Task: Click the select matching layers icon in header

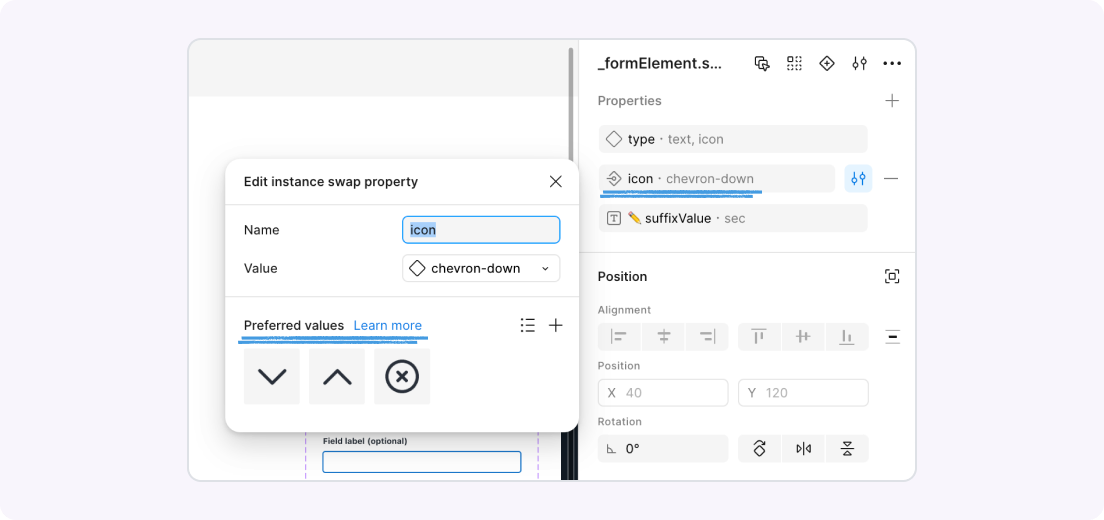Action: pyautogui.click(x=762, y=63)
